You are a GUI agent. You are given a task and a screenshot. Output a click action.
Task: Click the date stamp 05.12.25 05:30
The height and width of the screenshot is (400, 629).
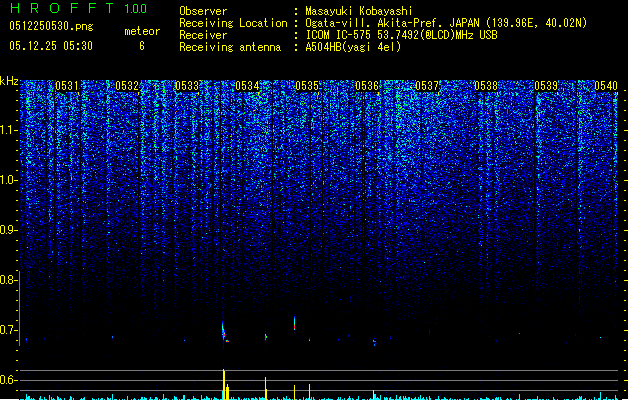pos(51,46)
